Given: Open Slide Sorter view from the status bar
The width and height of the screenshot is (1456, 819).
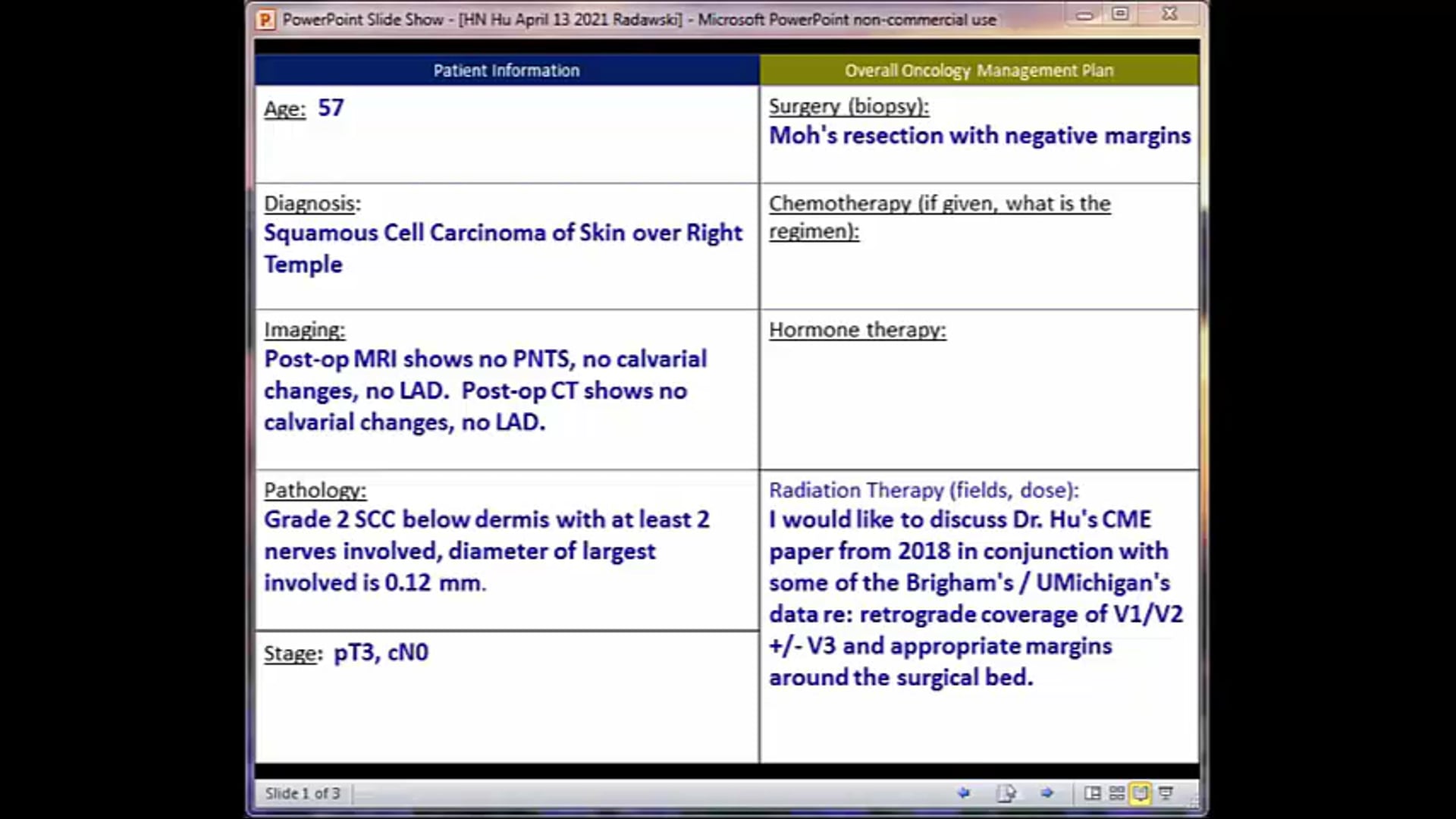Looking at the screenshot, I should [x=1116, y=793].
